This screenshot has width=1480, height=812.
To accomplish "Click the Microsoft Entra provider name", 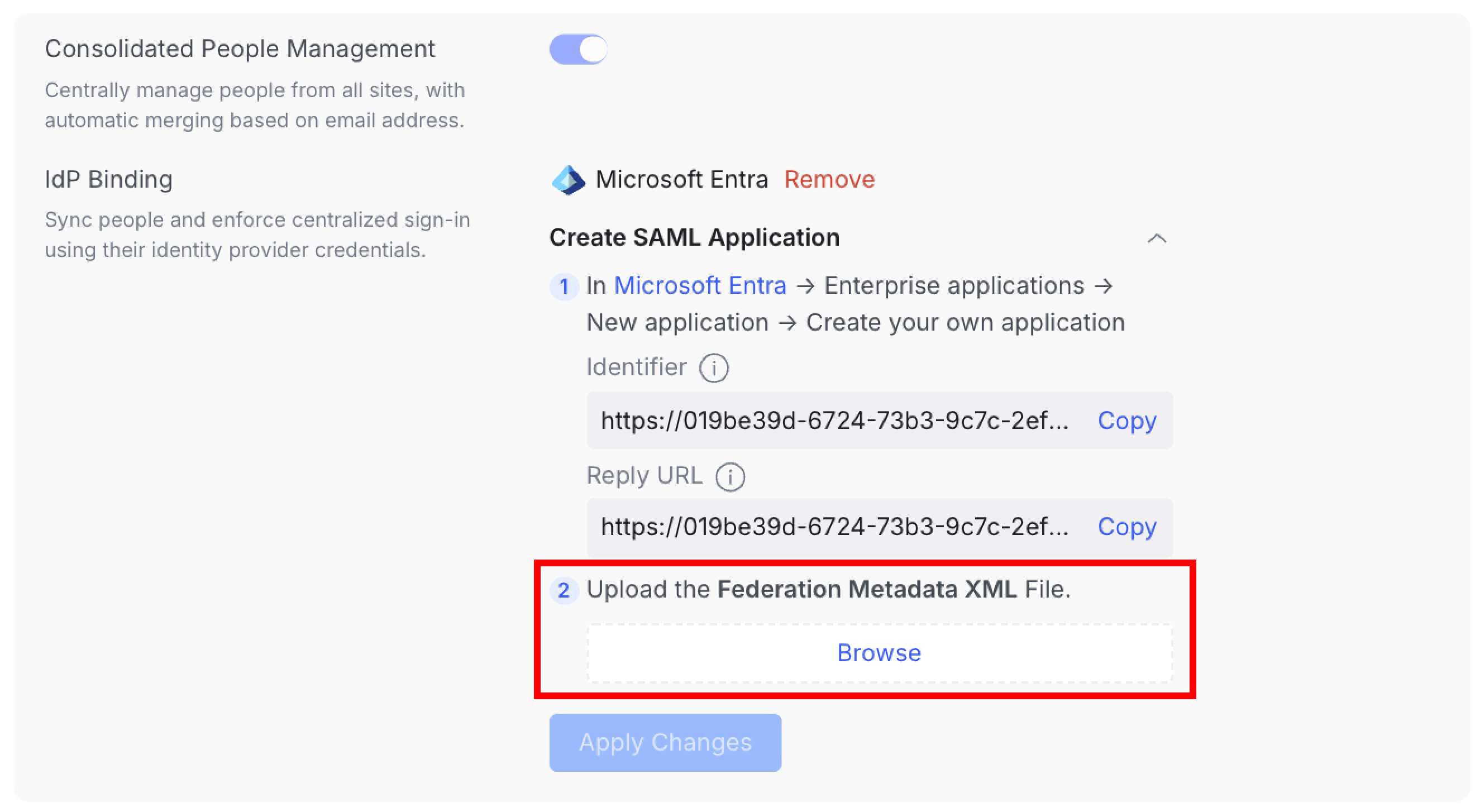I will 681,180.
